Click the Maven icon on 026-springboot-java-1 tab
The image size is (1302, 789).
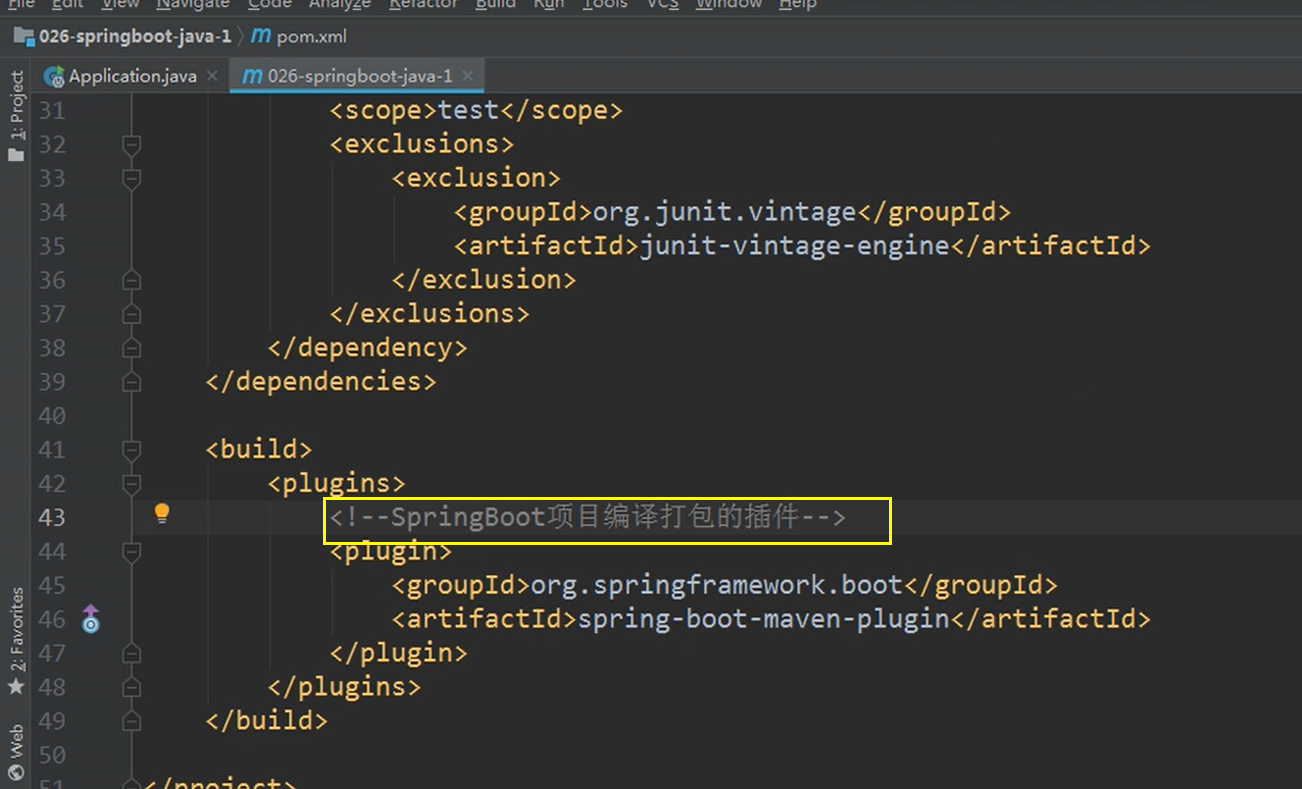253,76
